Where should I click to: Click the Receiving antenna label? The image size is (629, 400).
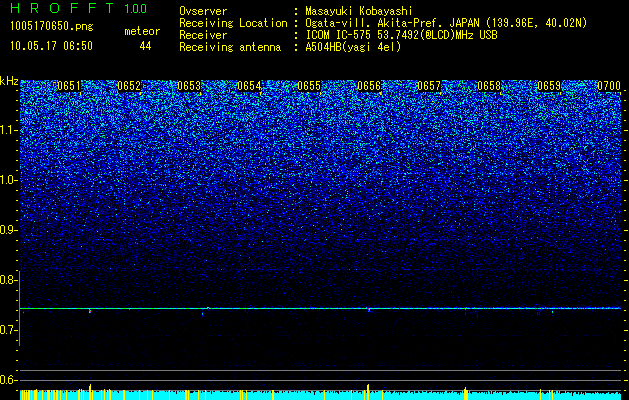tap(230, 47)
